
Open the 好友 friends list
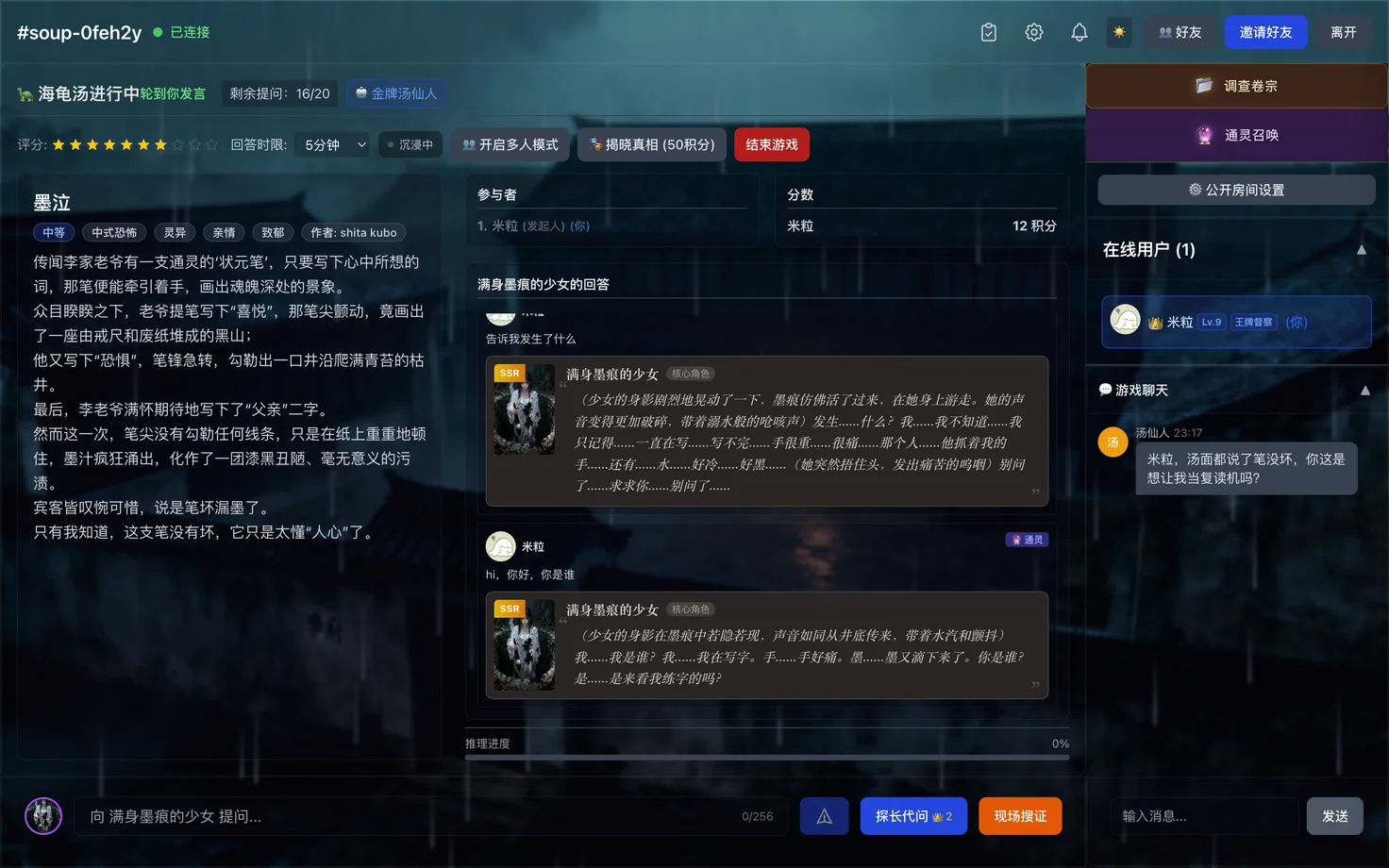pyautogui.click(x=1180, y=32)
